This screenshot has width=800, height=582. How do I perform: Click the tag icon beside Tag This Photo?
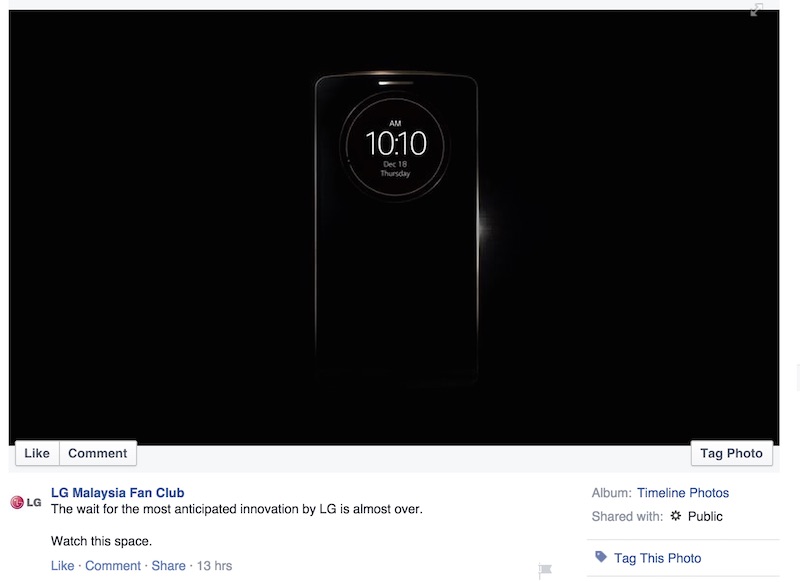pos(601,557)
